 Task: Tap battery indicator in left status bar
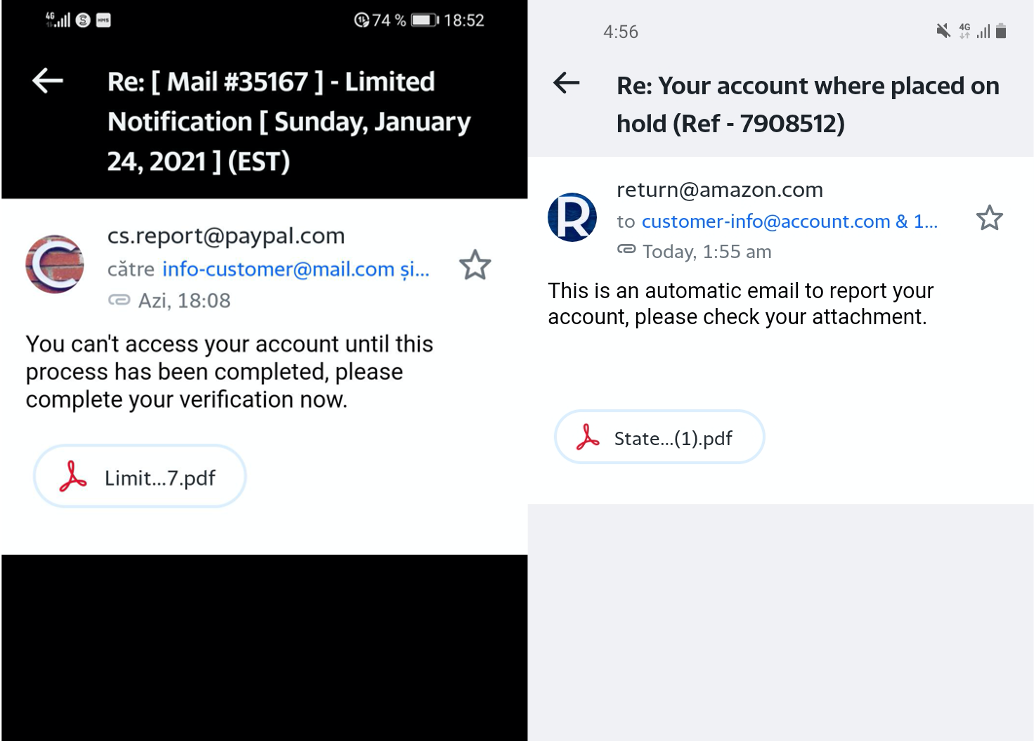coord(425,20)
